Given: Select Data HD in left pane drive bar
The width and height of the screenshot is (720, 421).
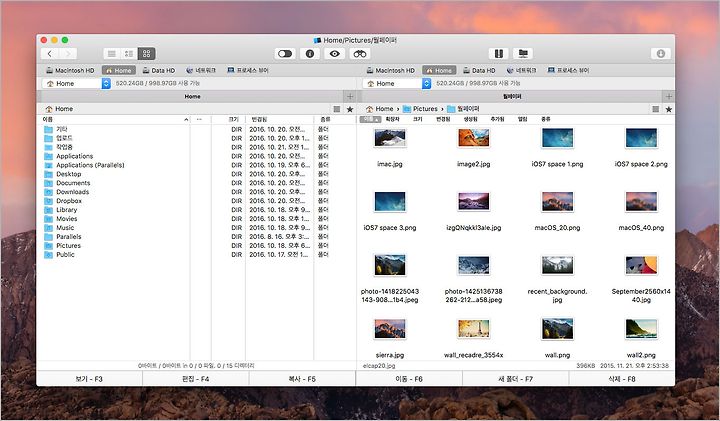Looking at the screenshot, I should (159, 70).
